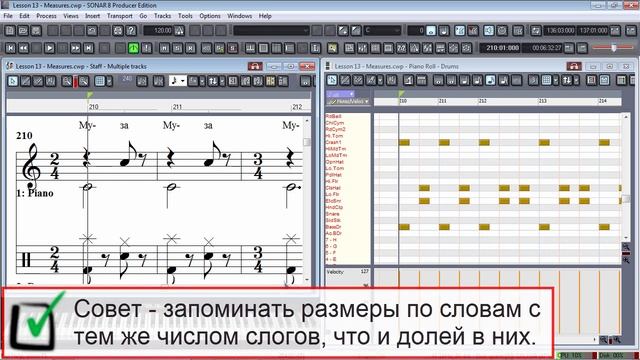Rewind to start with transport button

[x=11, y=48]
